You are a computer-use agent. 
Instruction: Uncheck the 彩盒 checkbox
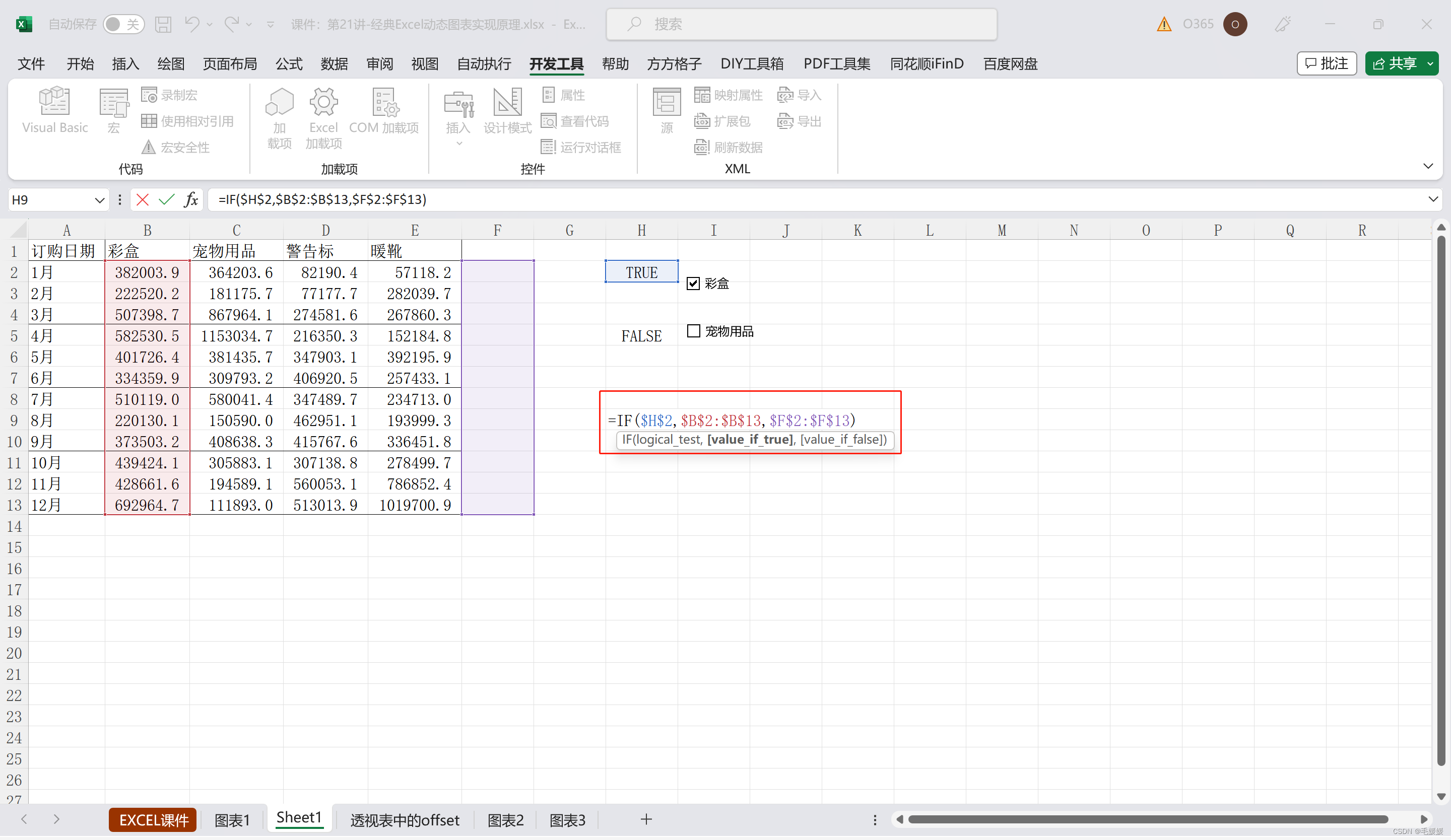tap(693, 284)
